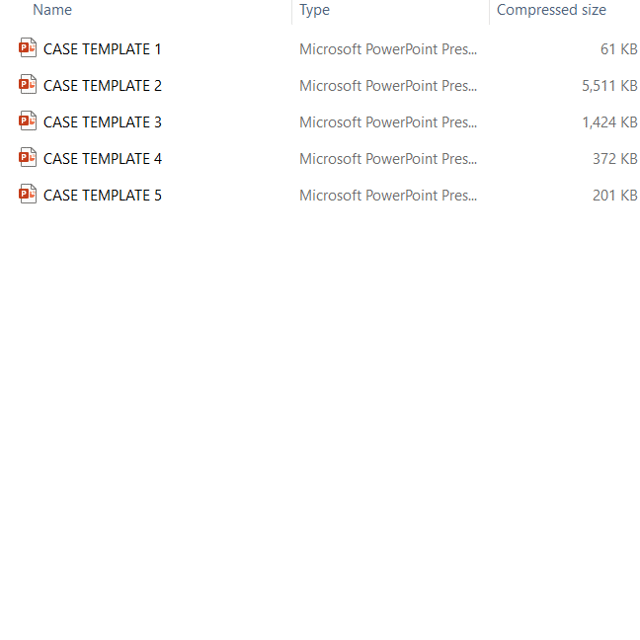
Task: Click the 61 KB compressed size value
Action: tap(619, 49)
